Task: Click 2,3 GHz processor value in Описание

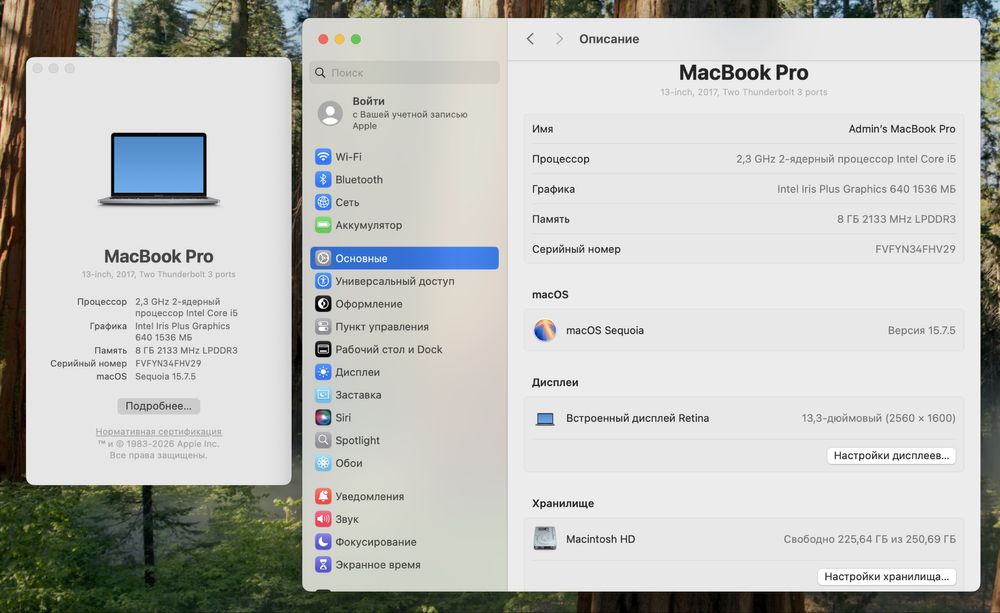Action: click(846, 159)
